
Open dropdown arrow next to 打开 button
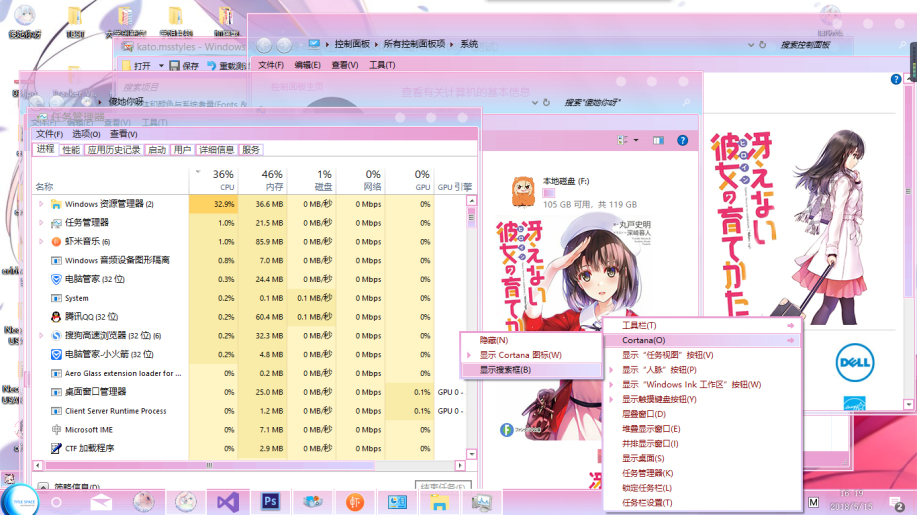[161, 65]
